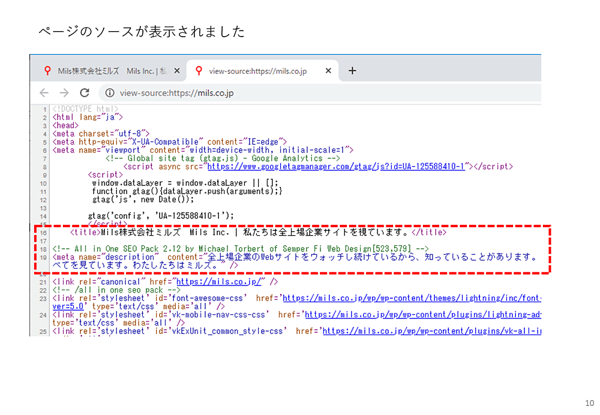600x415 pixels.
Task: Close the Mils株式会社ミルズ tab
Action: (x=177, y=71)
